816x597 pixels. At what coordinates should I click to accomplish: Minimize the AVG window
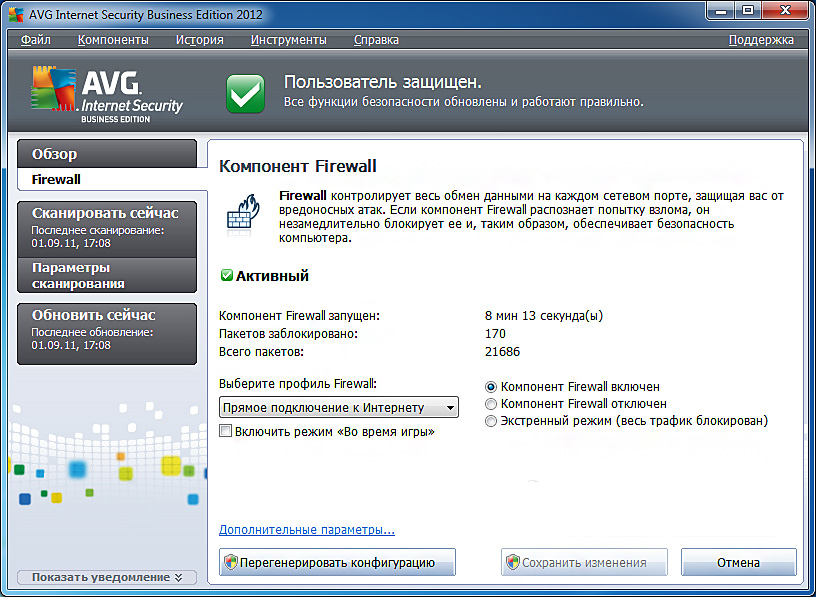coord(721,11)
